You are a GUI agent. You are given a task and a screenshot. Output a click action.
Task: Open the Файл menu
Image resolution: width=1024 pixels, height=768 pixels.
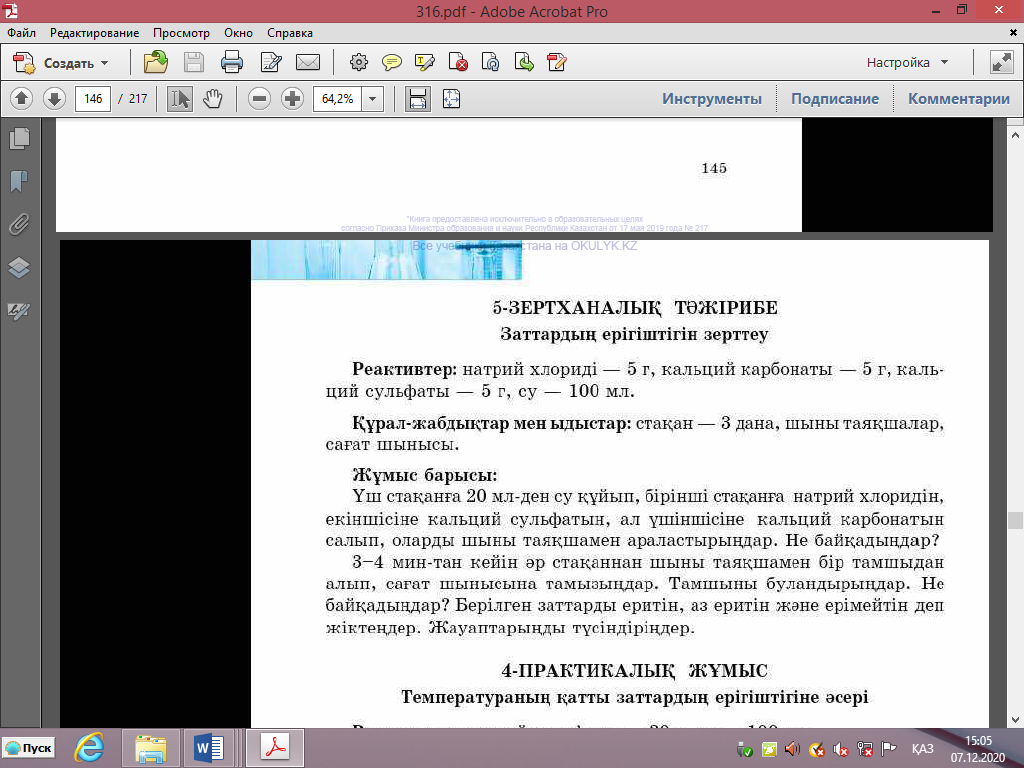pyautogui.click(x=22, y=33)
